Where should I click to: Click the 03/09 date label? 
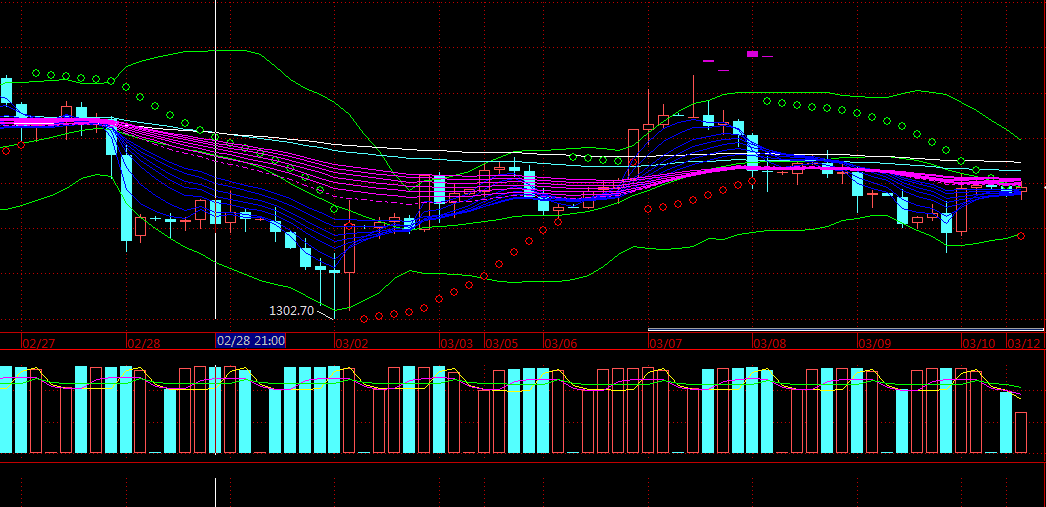pyautogui.click(x=875, y=344)
